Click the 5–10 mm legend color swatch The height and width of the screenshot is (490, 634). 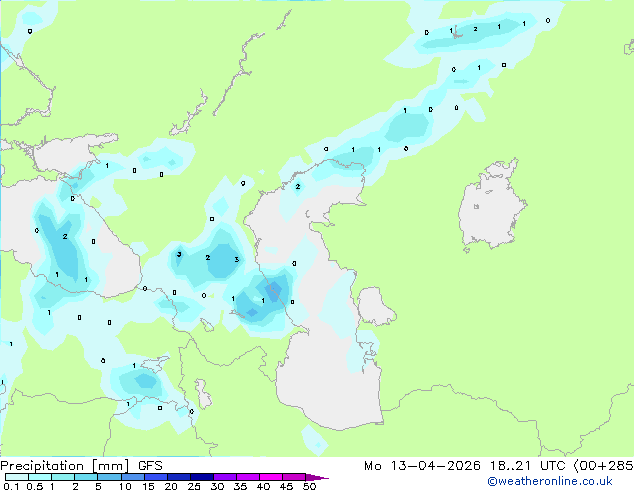110,477
